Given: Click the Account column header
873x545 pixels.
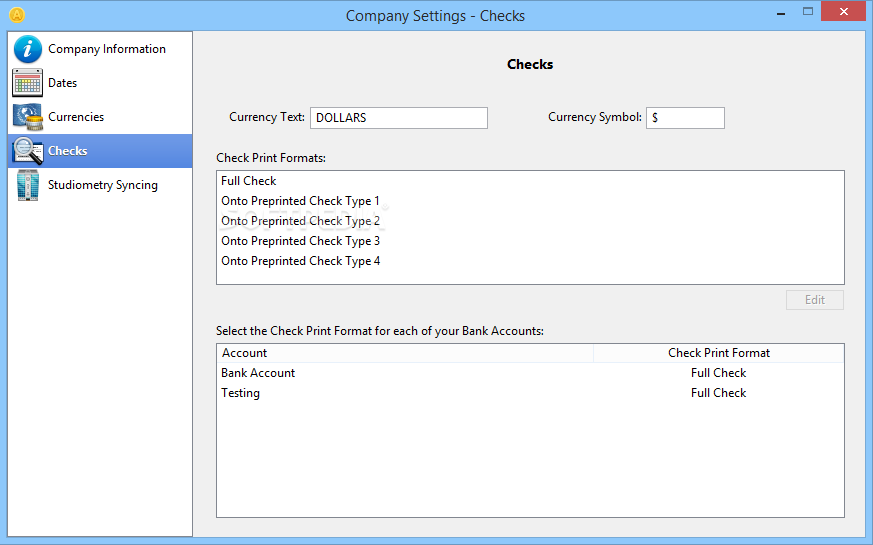Looking at the screenshot, I should coord(405,353).
